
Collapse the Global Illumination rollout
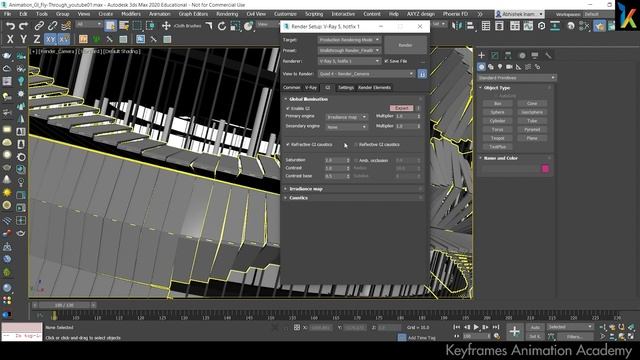353,99
